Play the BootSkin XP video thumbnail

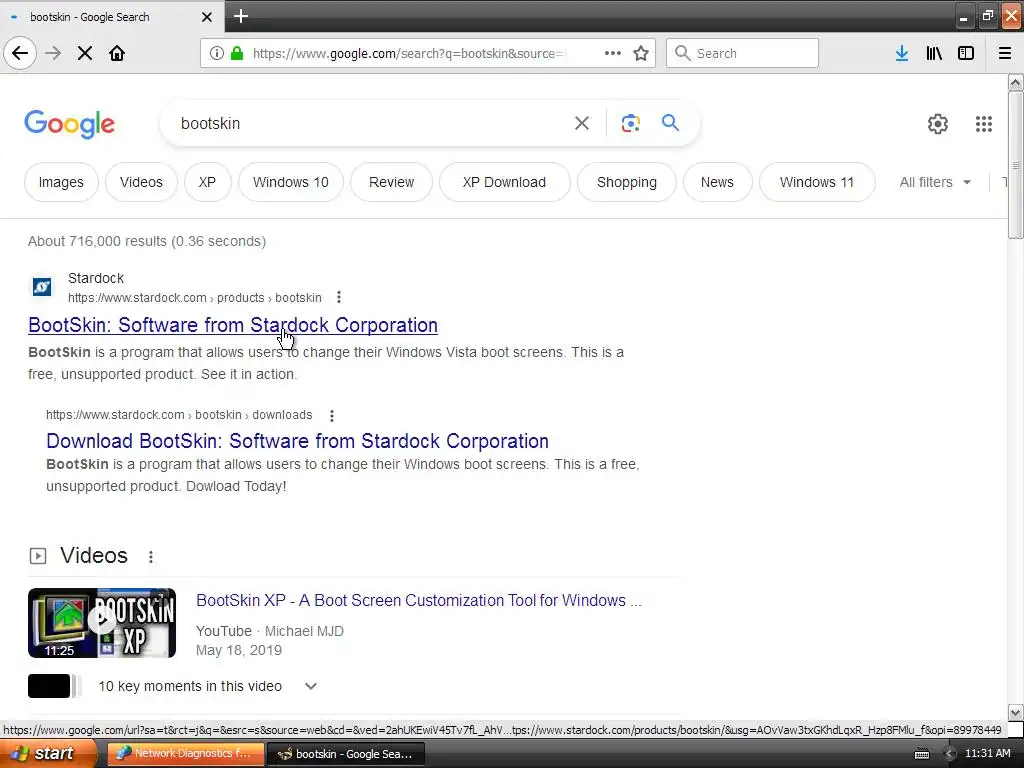point(102,622)
